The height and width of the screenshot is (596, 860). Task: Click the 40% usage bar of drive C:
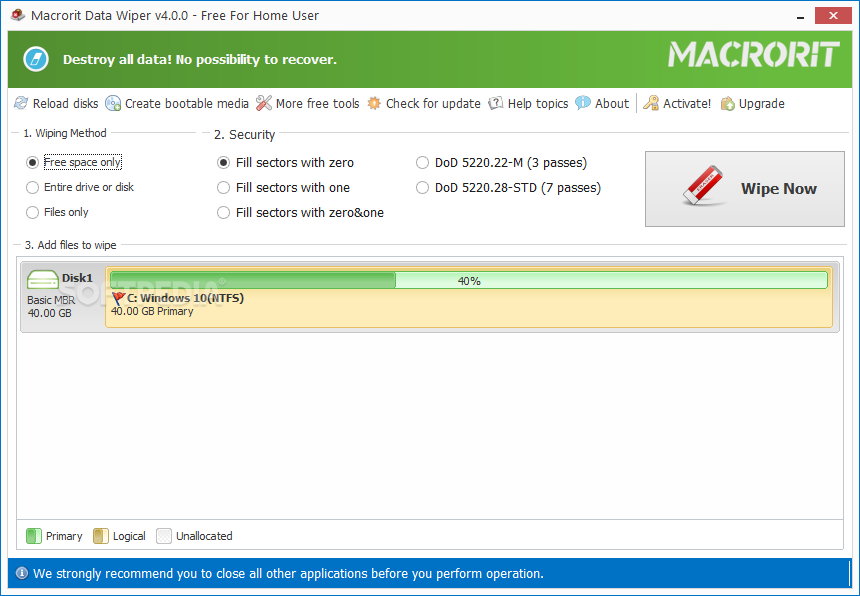[469, 280]
